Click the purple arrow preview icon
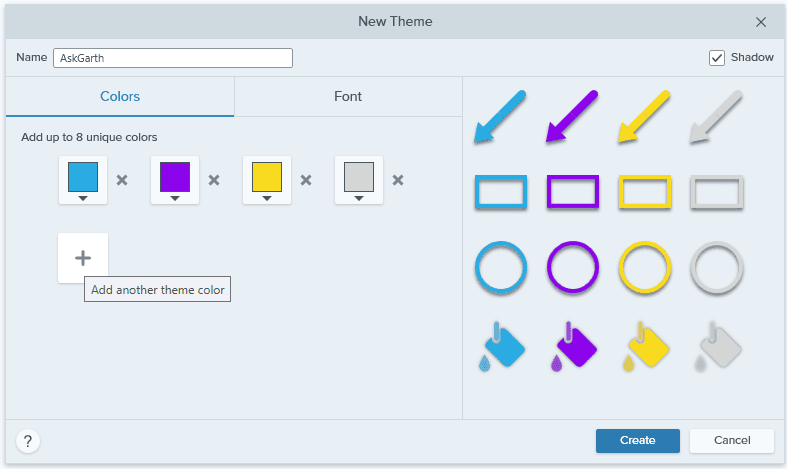 pyautogui.click(x=572, y=117)
